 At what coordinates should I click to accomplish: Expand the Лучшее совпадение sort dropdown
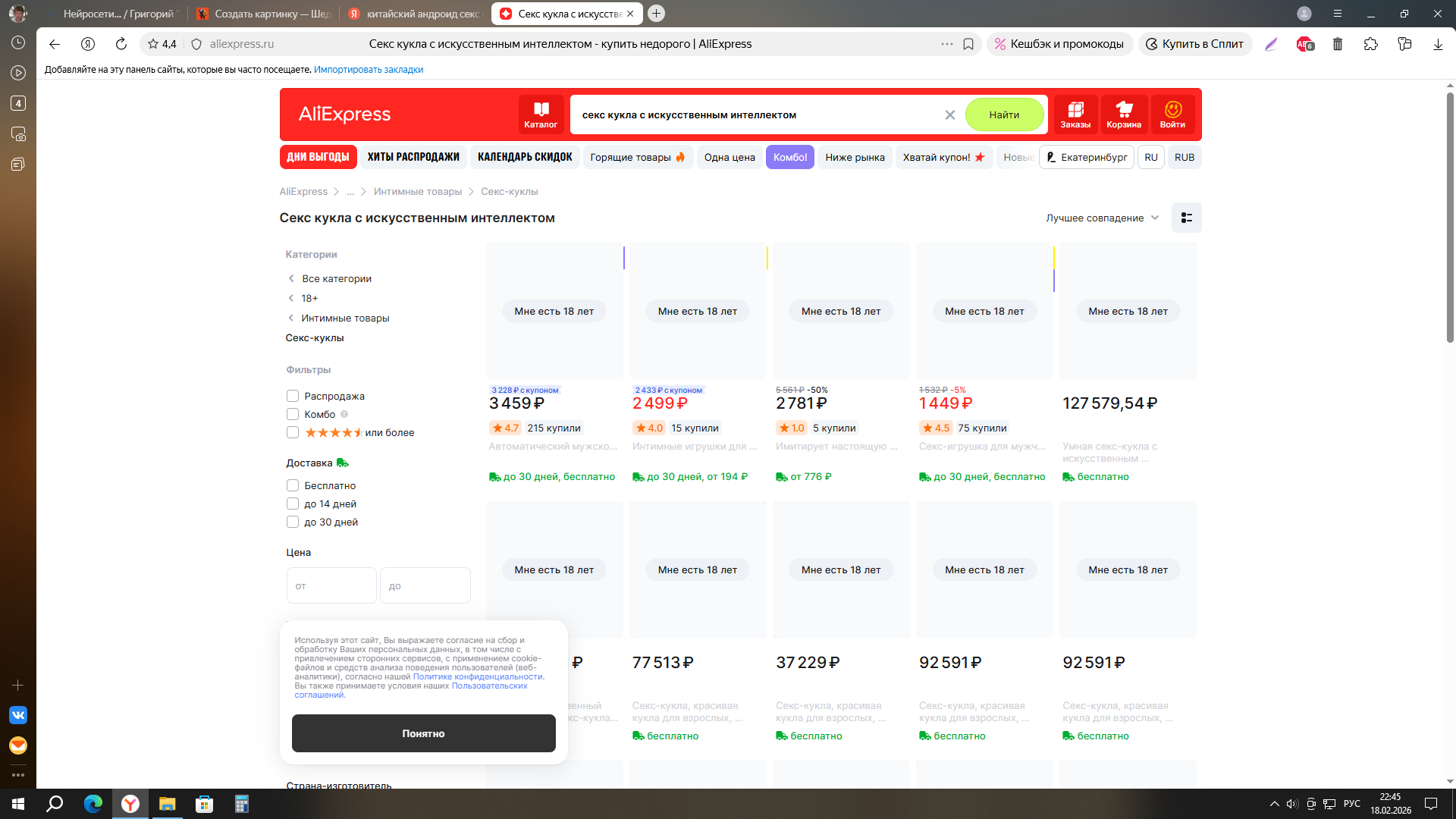[1102, 218]
